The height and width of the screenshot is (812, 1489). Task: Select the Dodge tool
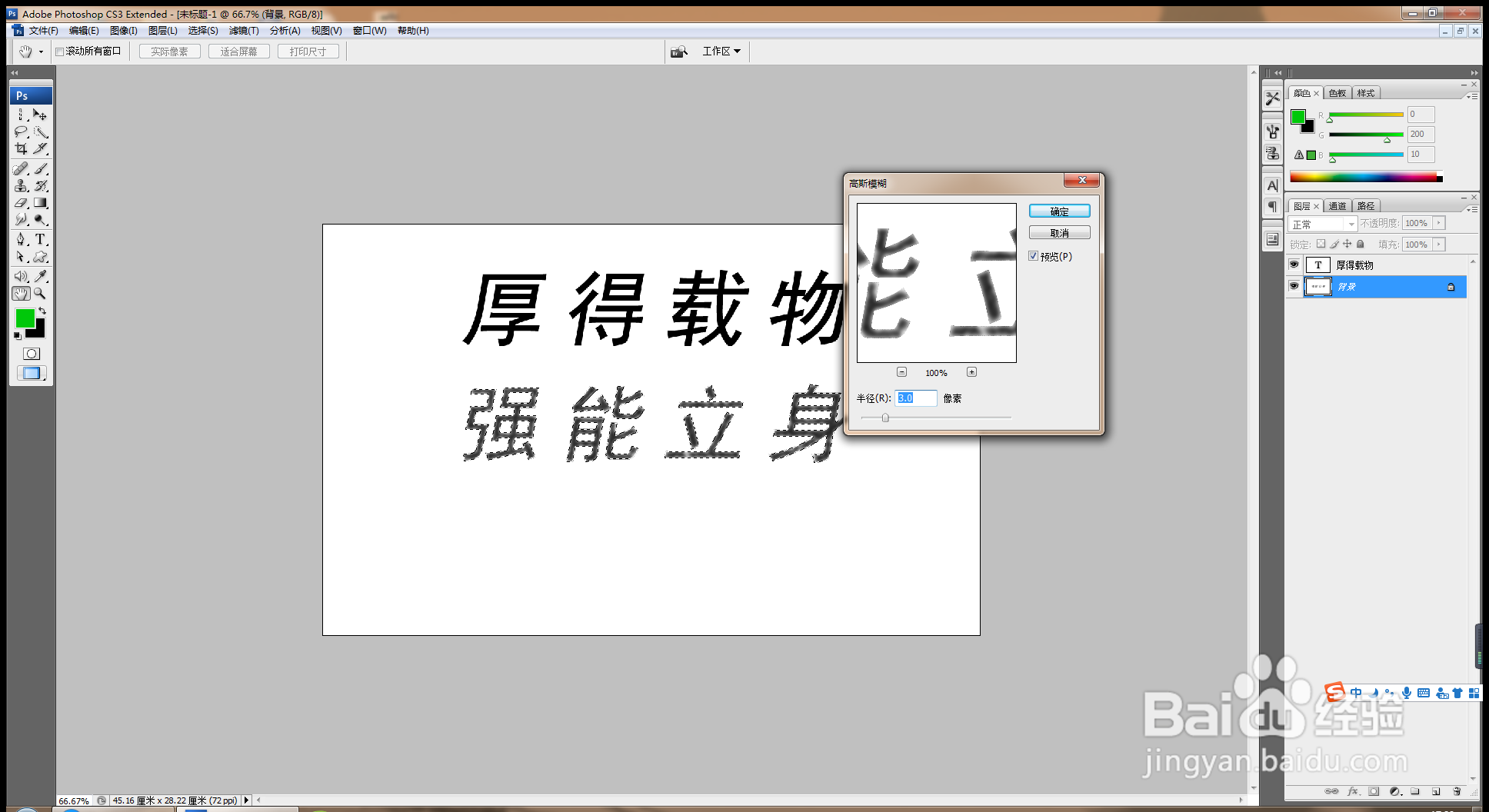pos(40,220)
